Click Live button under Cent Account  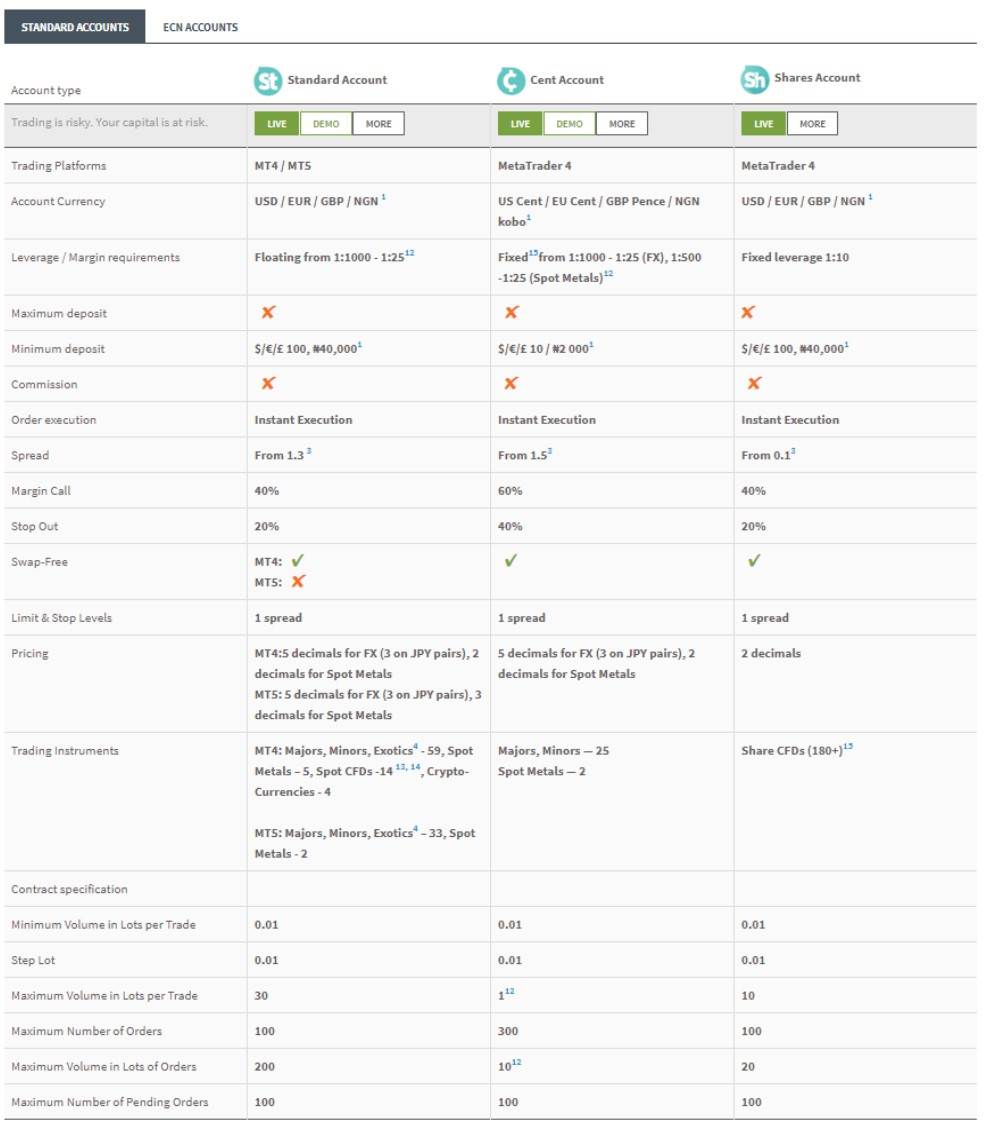[520, 124]
